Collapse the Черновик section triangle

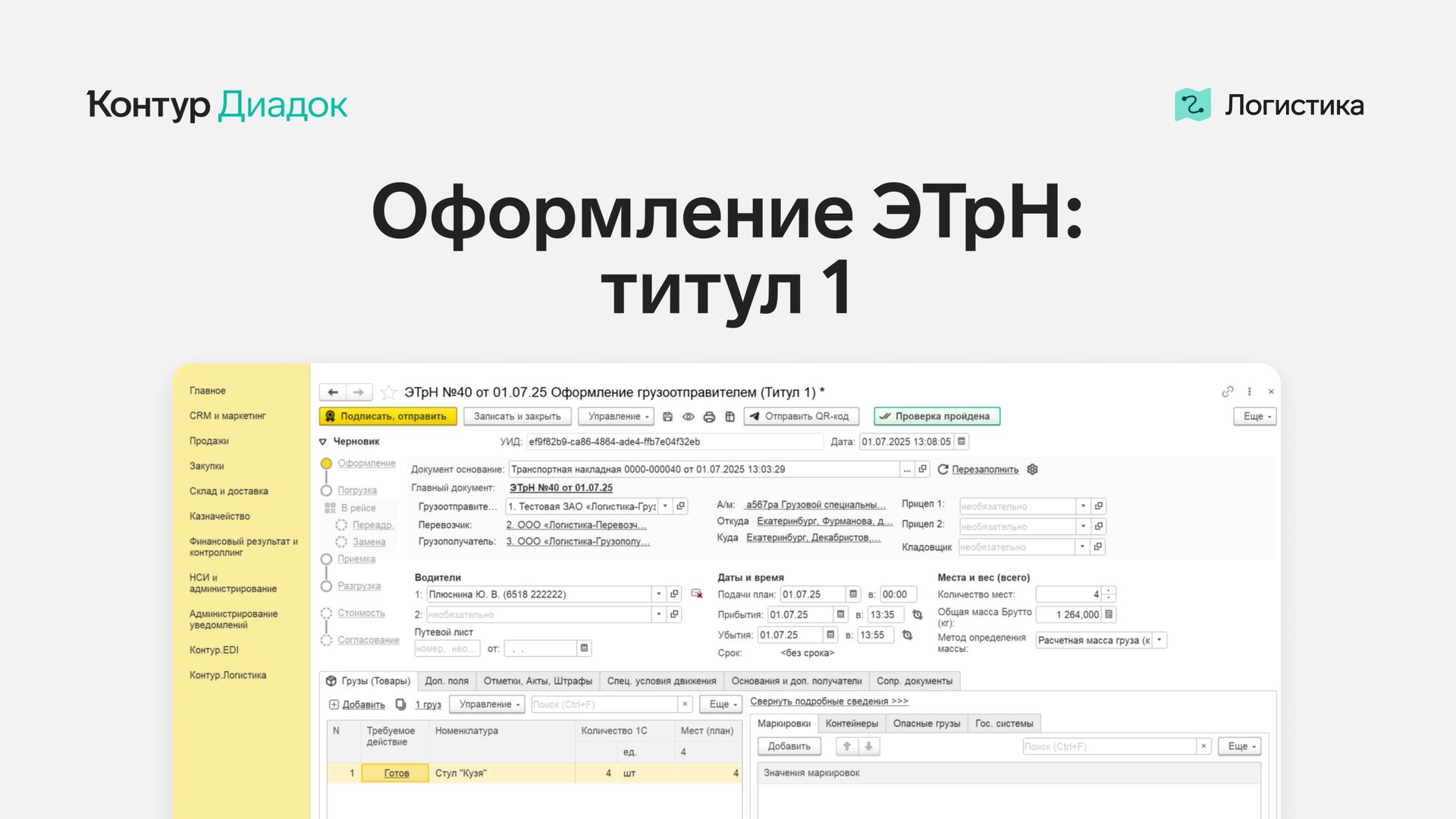coord(323,441)
